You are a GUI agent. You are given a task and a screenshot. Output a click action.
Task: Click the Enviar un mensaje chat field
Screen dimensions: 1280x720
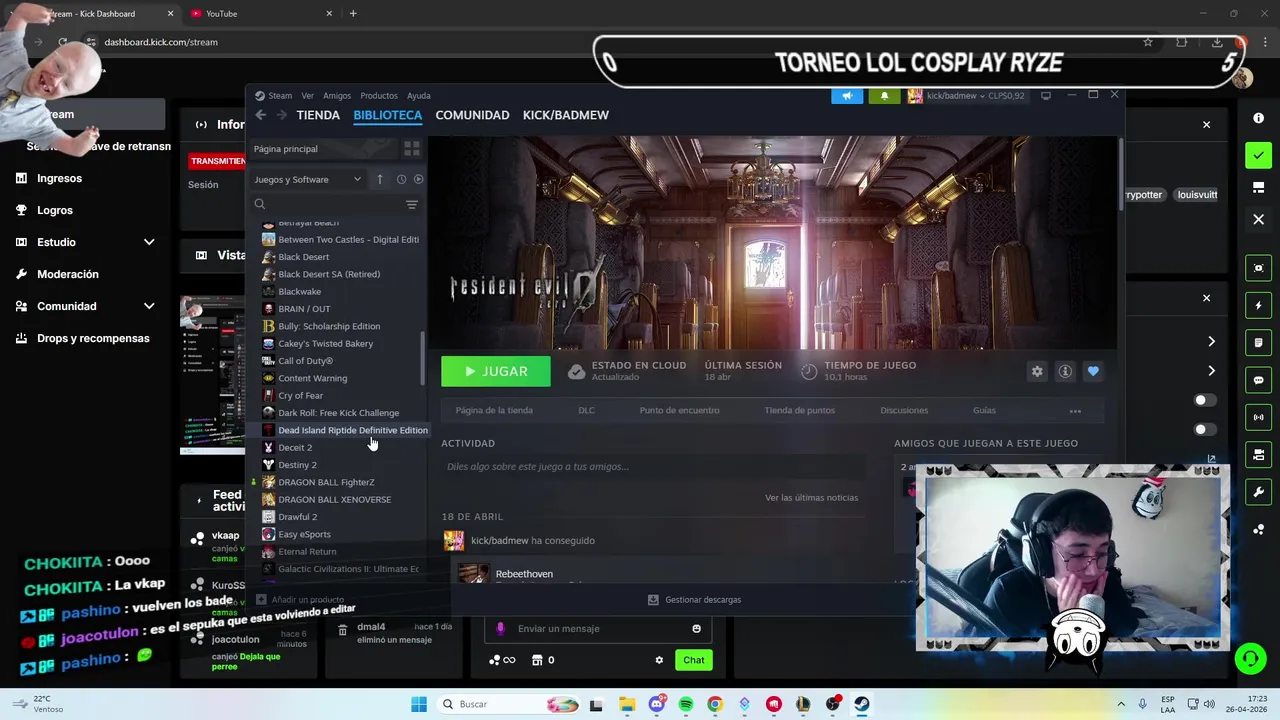tap(598, 629)
